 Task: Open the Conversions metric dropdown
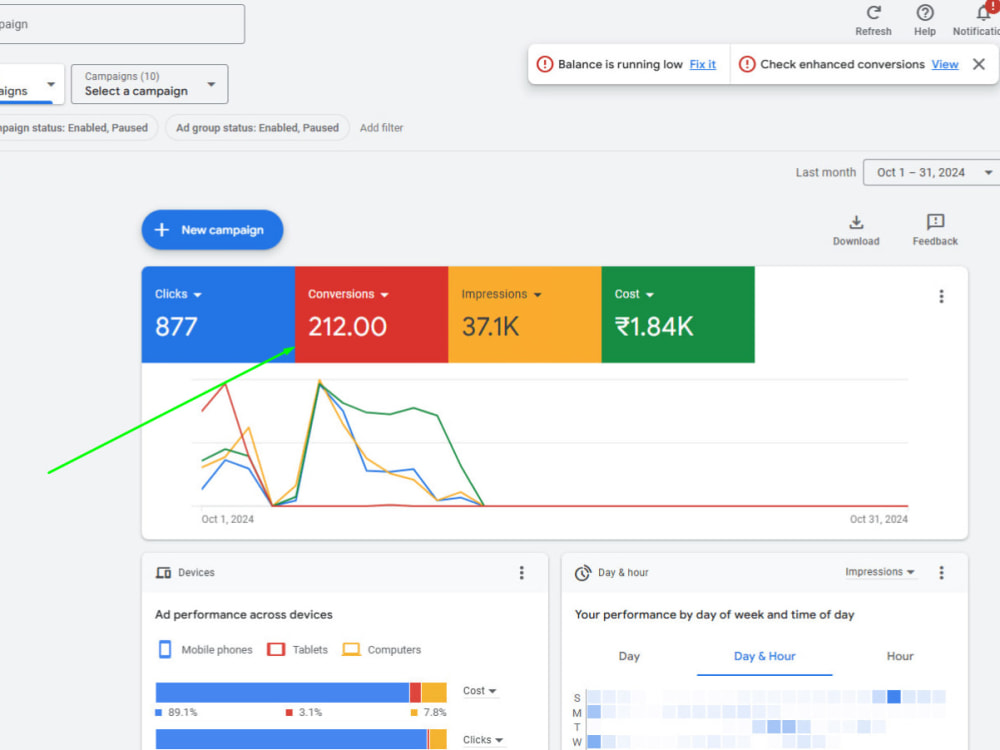click(348, 294)
